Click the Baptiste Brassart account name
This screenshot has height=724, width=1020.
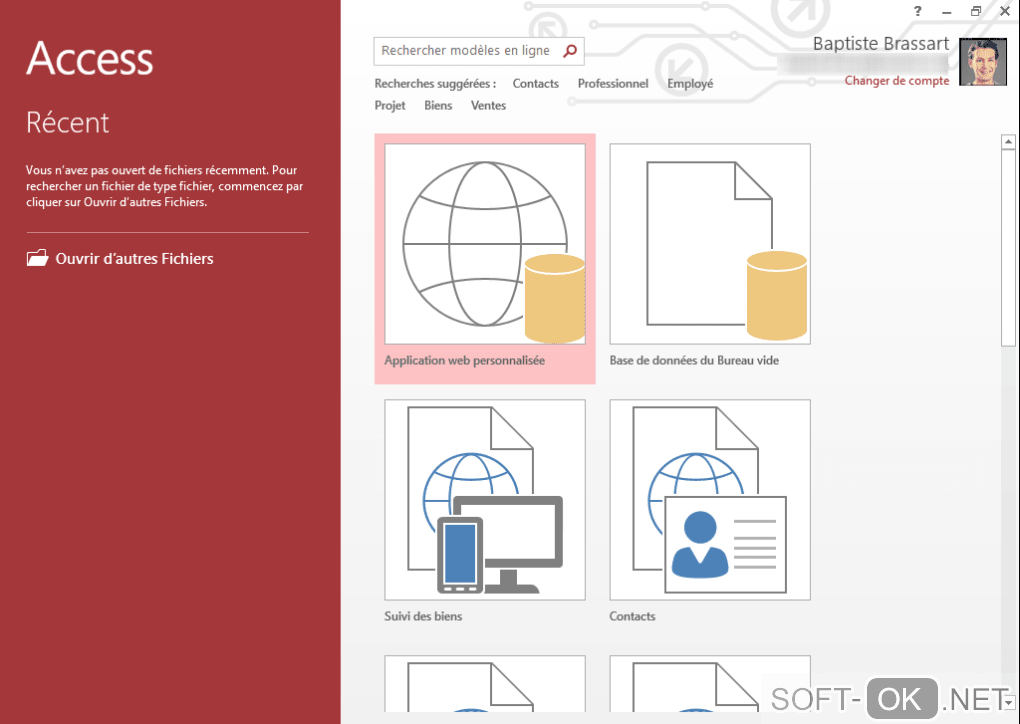coord(881,44)
